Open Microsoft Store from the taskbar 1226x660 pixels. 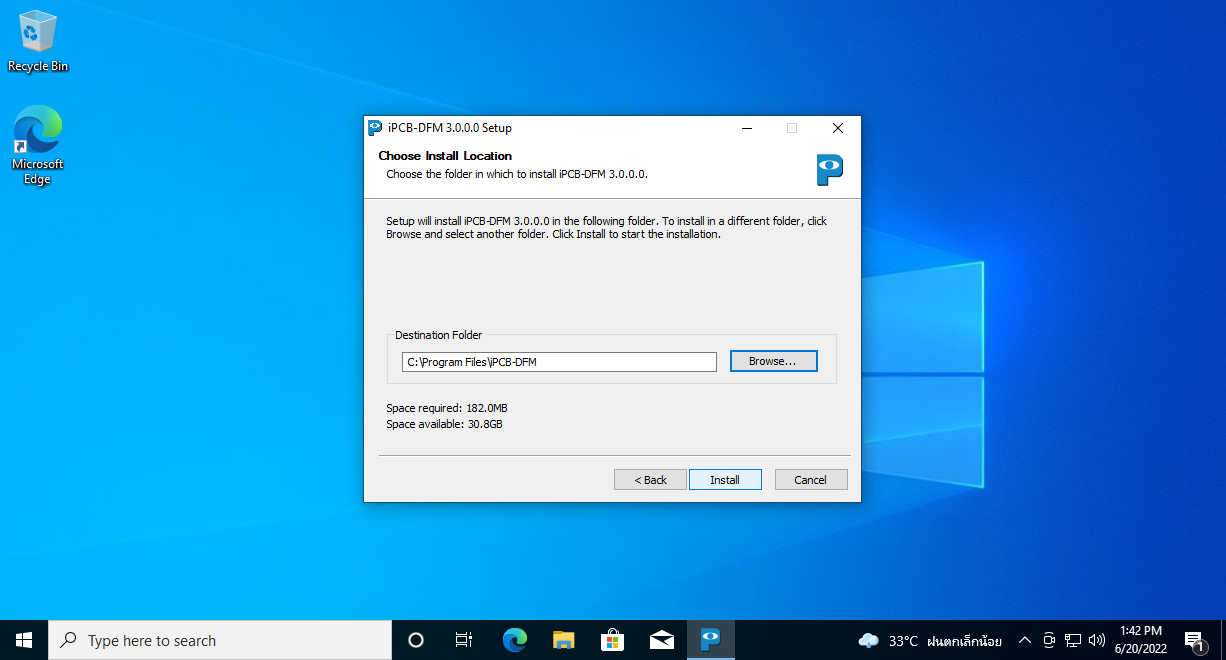[x=613, y=640]
